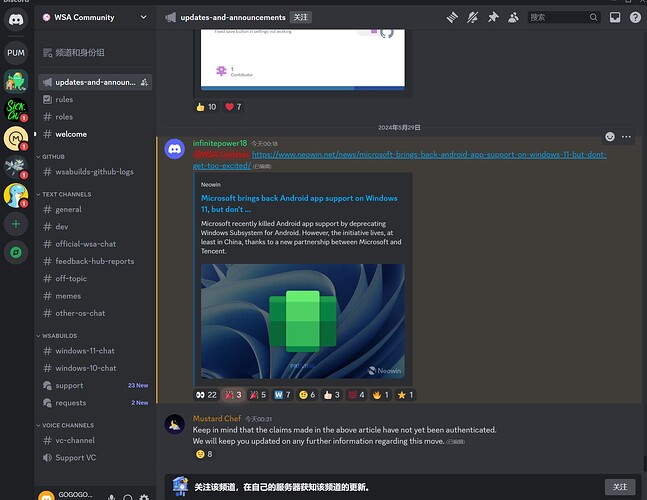Toggle star reaction with 1
The height and width of the screenshot is (500, 647).
(x=405, y=395)
